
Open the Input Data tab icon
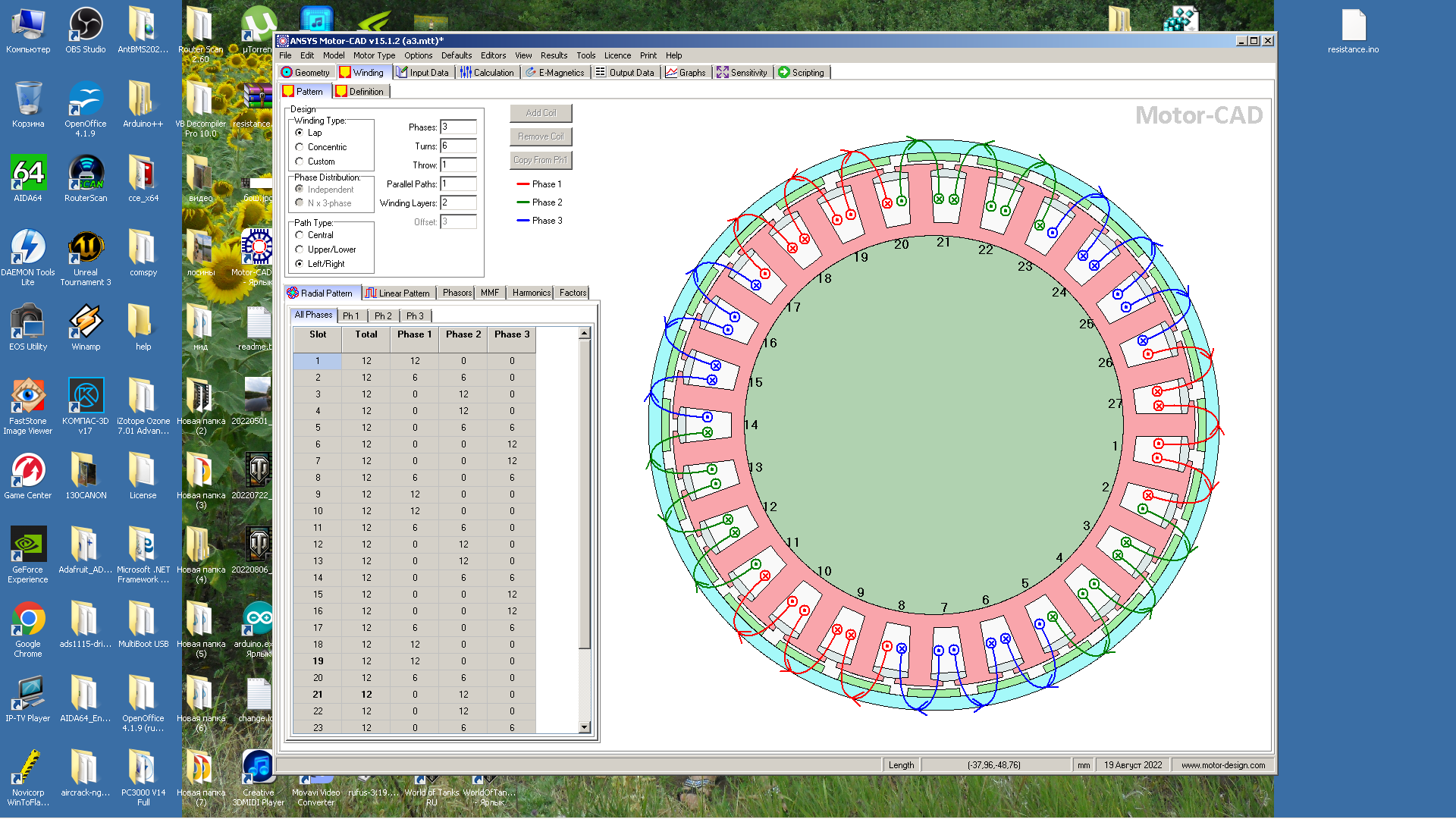click(402, 73)
